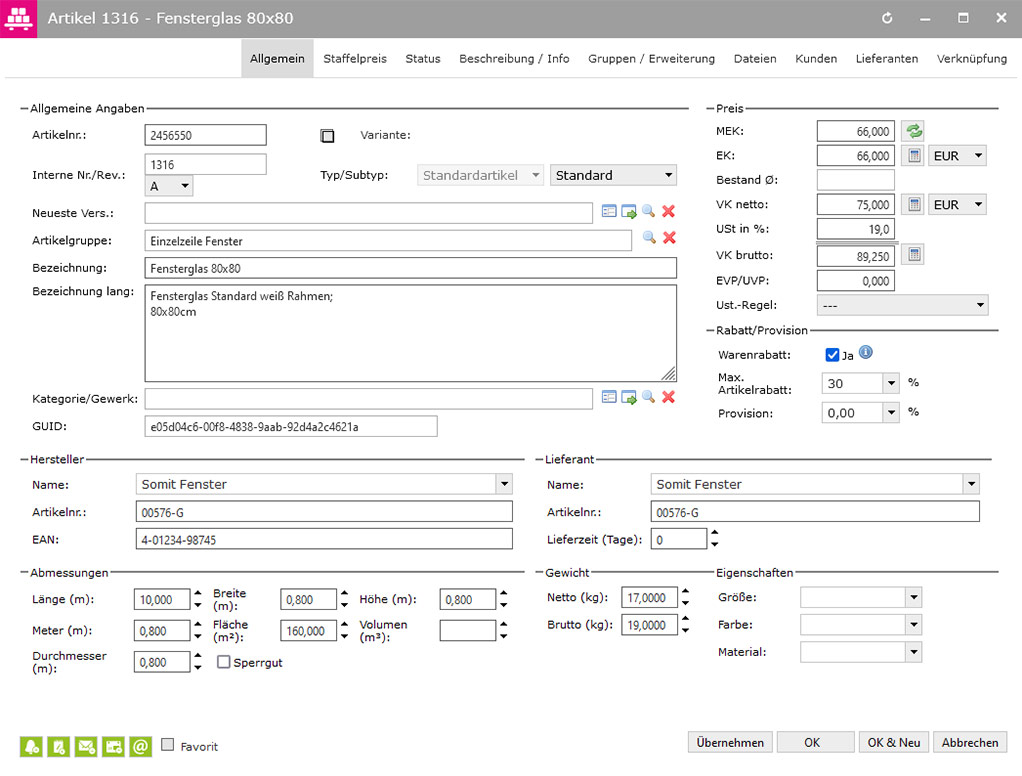
Task: Mark article as Favorit
Action: [168, 744]
